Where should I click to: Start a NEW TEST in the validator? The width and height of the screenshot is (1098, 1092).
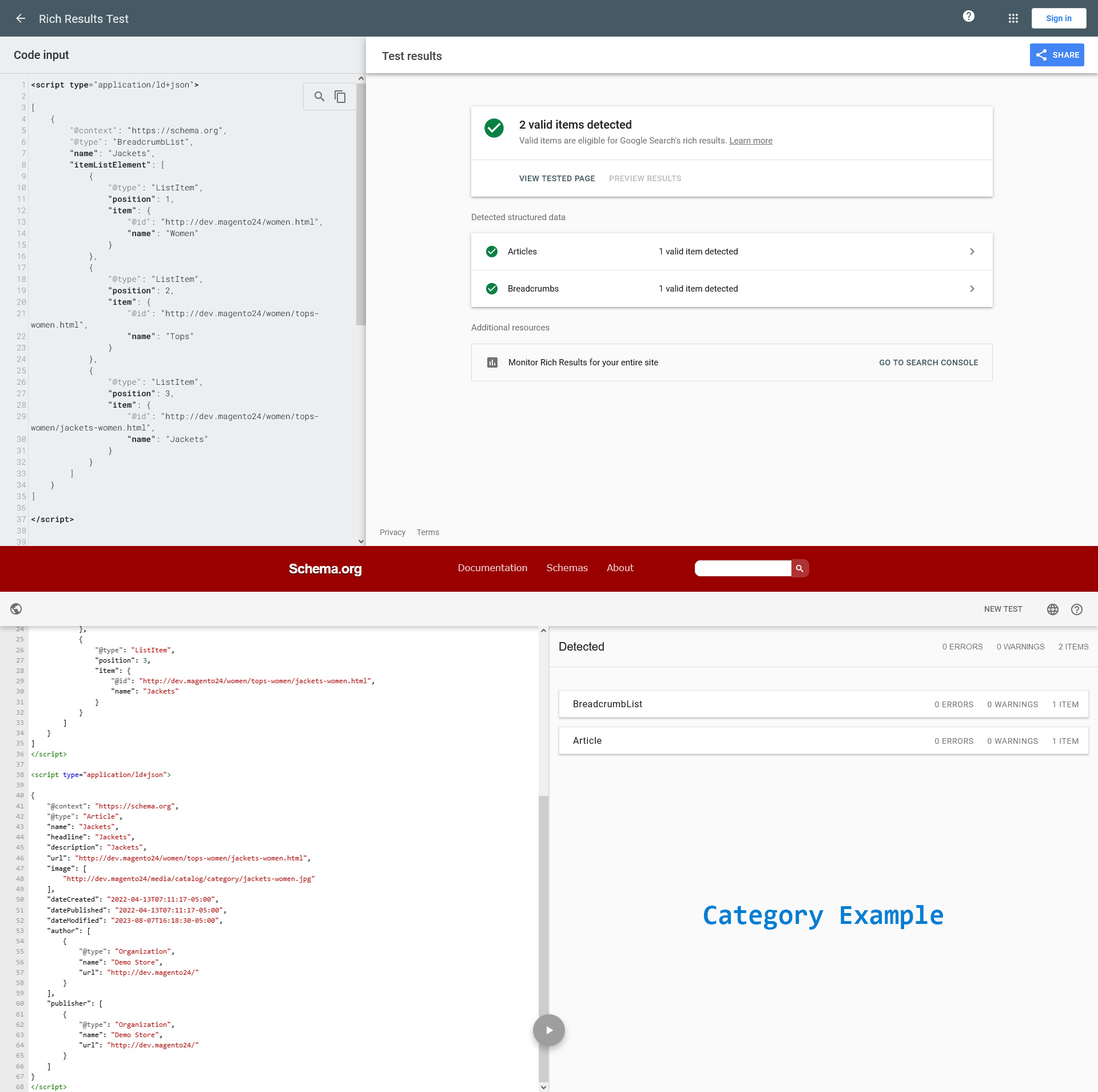point(1003,609)
